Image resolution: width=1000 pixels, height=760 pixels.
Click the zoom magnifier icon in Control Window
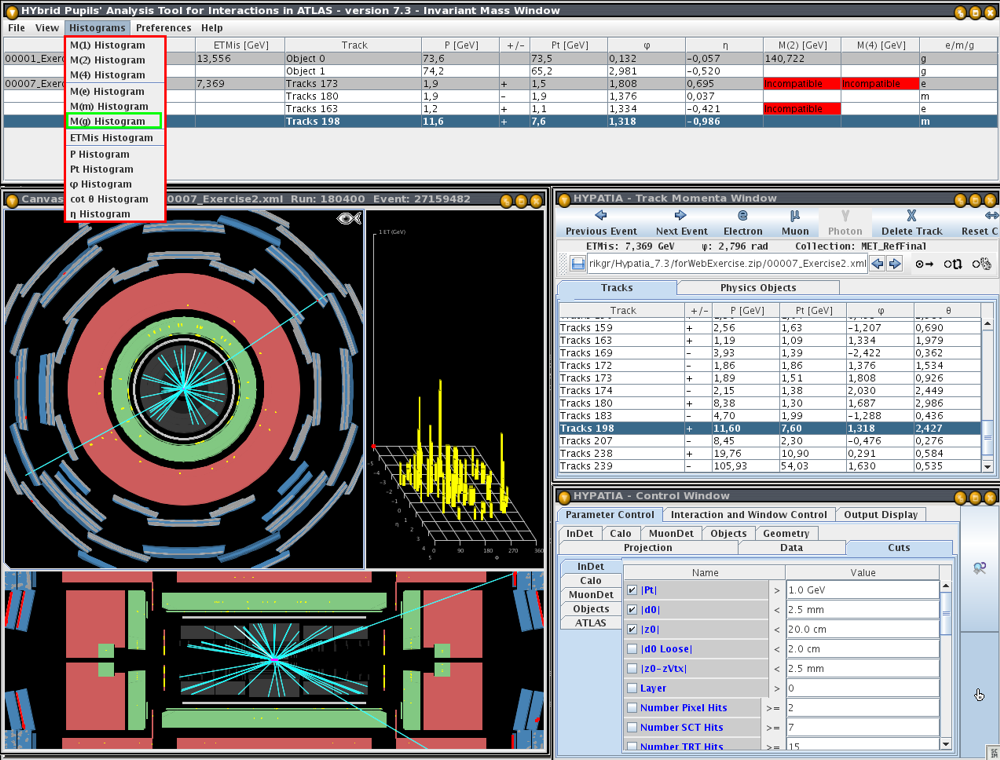point(979,568)
